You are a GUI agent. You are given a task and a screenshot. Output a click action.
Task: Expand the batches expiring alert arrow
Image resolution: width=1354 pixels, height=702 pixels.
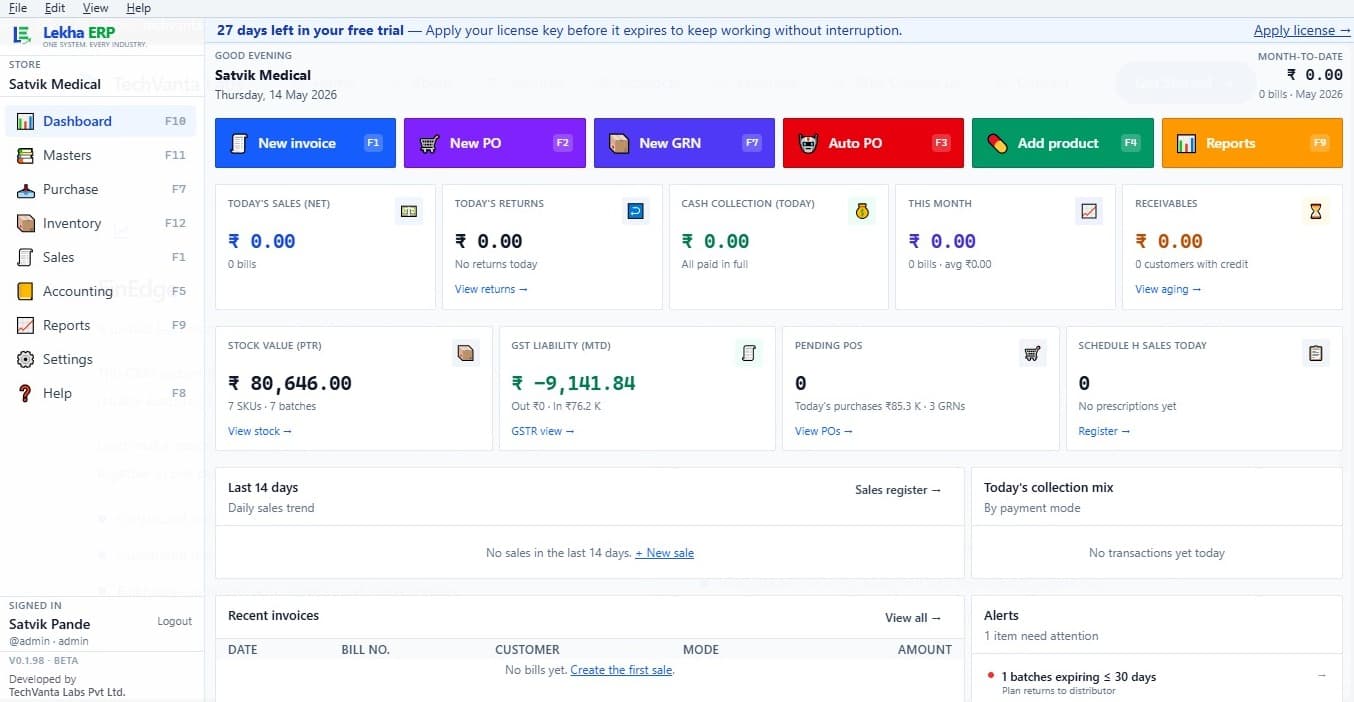pyautogui.click(x=1321, y=676)
